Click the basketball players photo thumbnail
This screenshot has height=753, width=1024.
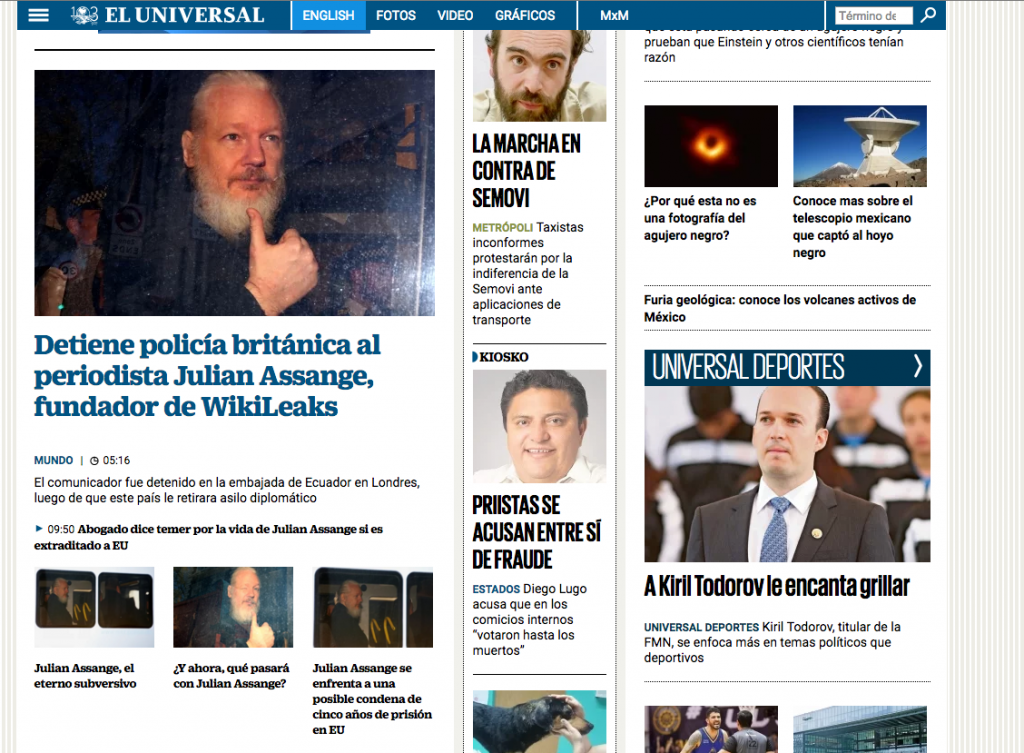tap(711, 729)
